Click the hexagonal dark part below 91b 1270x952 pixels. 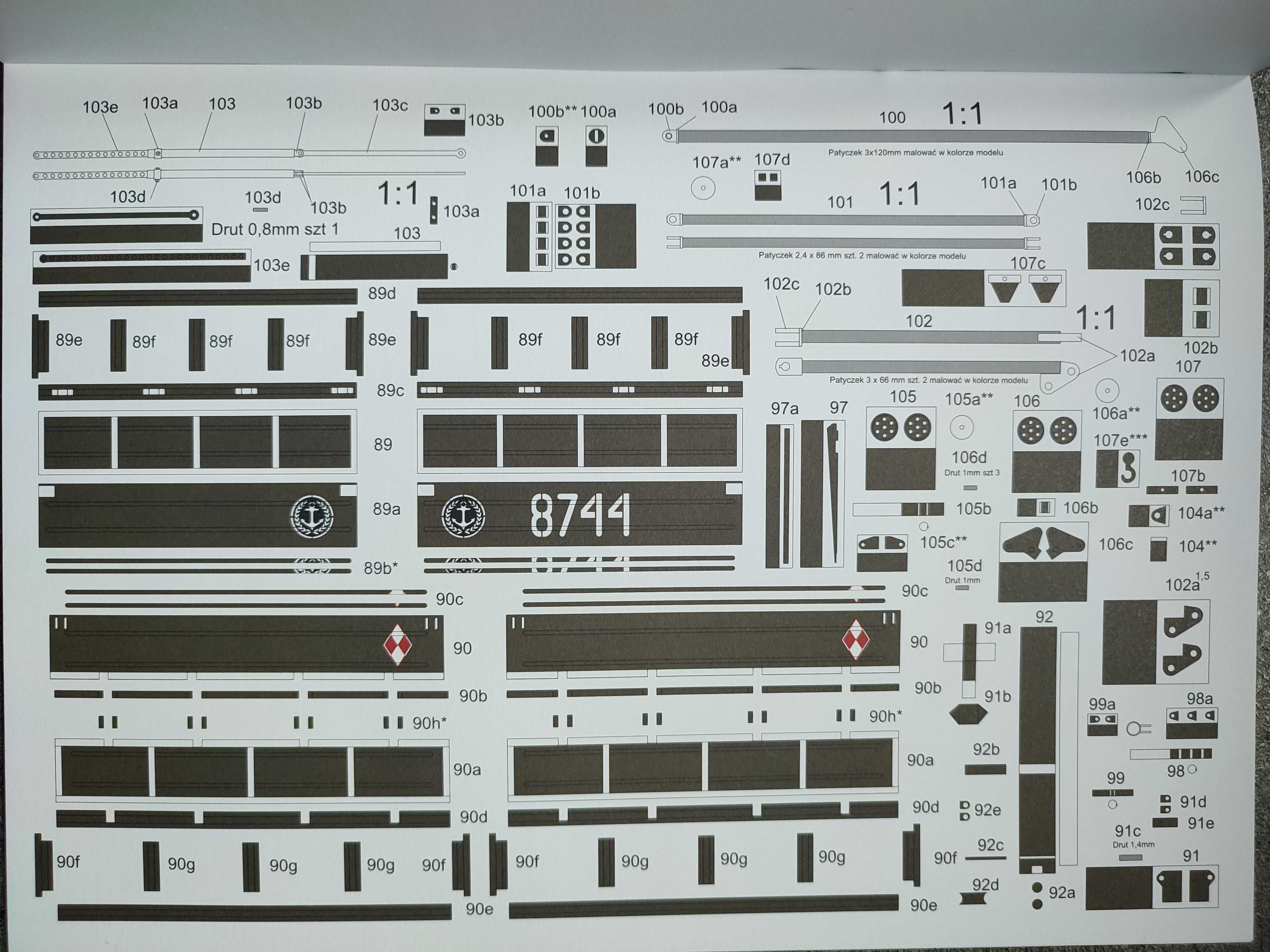click(x=968, y=714)
